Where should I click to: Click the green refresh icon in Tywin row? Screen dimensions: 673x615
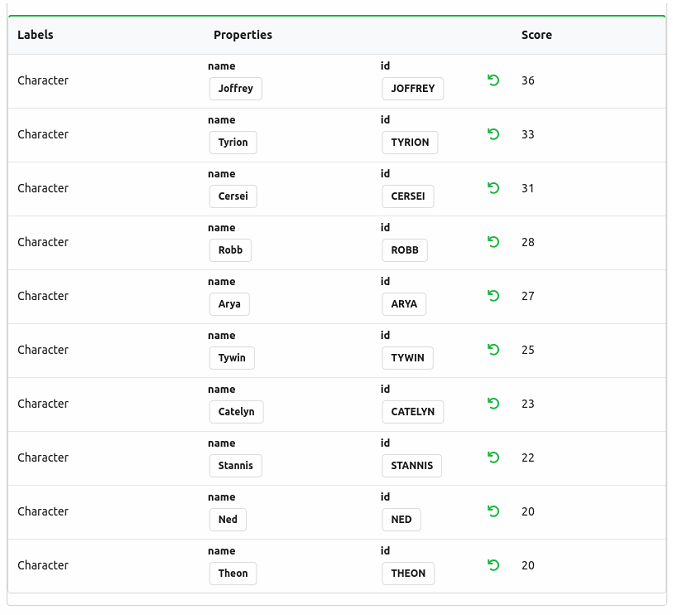coord(493,350)
